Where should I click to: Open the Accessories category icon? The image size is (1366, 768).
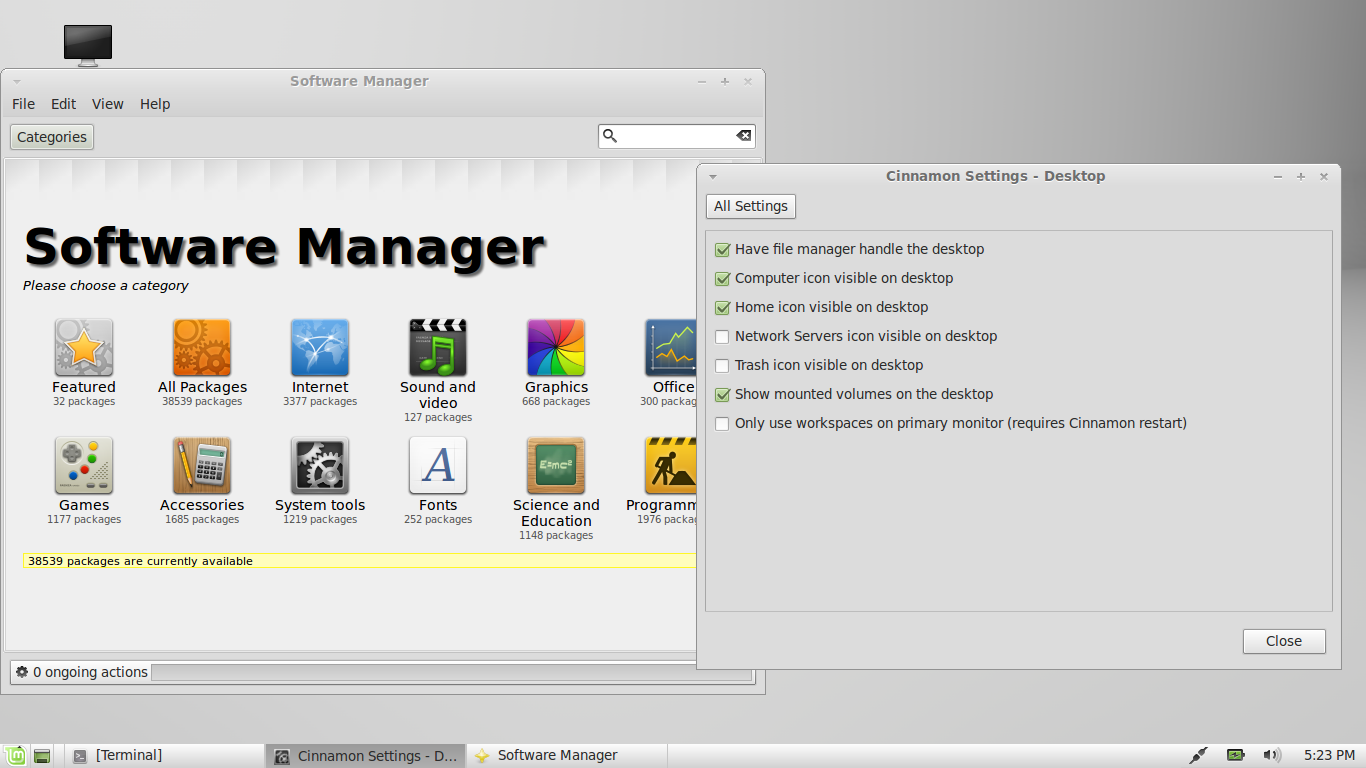202,466
